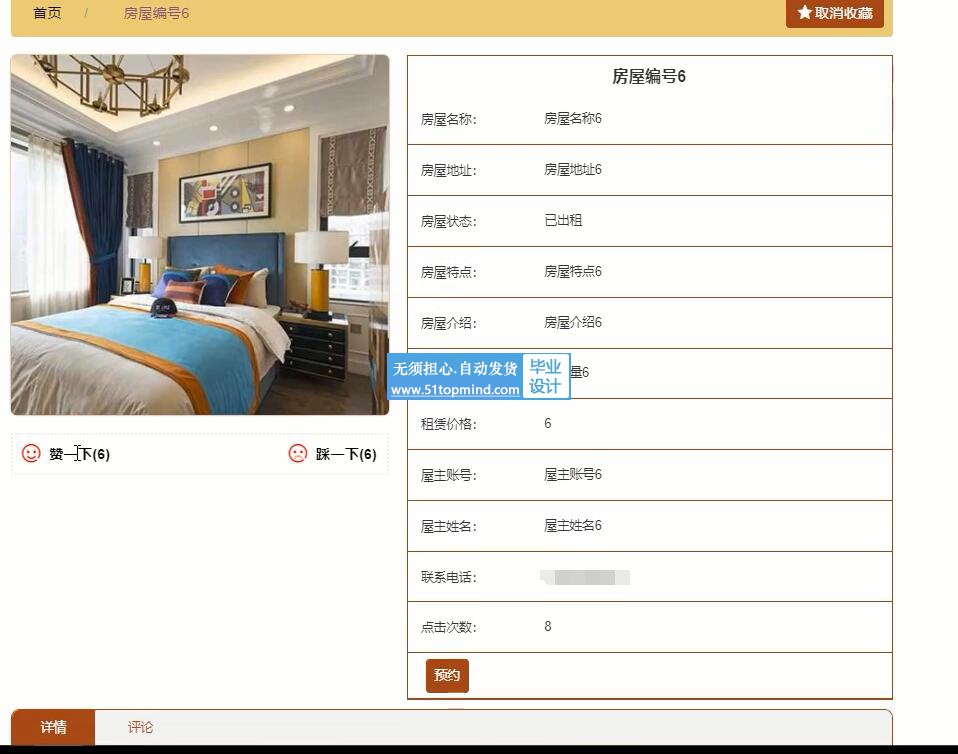Click the 房屋编号6 breadcrumb item
The height and width of the screenshot is (754, 958).
pyautogui.click(x=156, y=13)
